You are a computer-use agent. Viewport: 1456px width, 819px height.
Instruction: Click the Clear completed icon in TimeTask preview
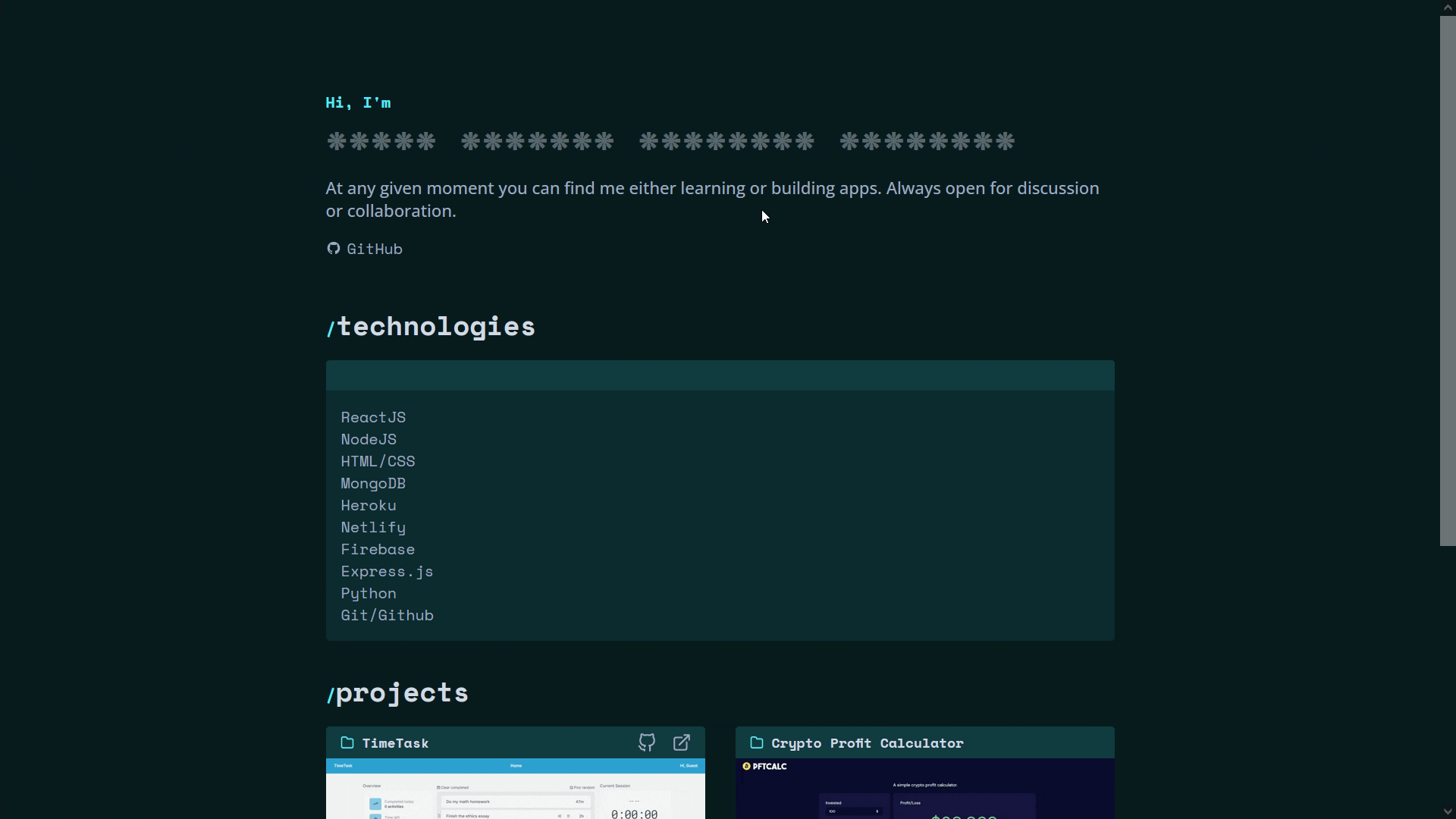438,786
